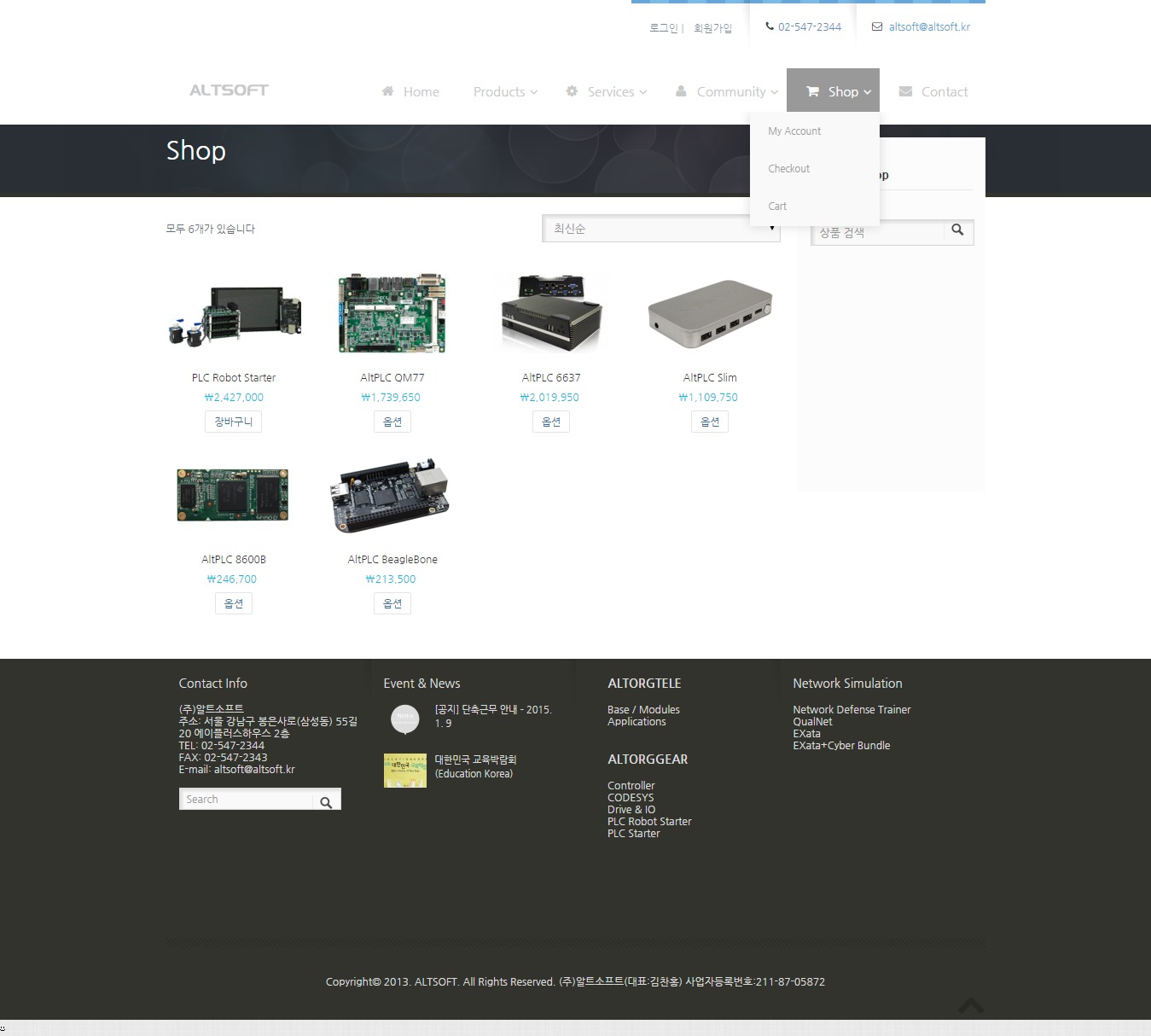The width and height of the screenshot is (1151, 1036).
Task: Click the scroll-to-top arrow icon
Action: (971, 1006)
